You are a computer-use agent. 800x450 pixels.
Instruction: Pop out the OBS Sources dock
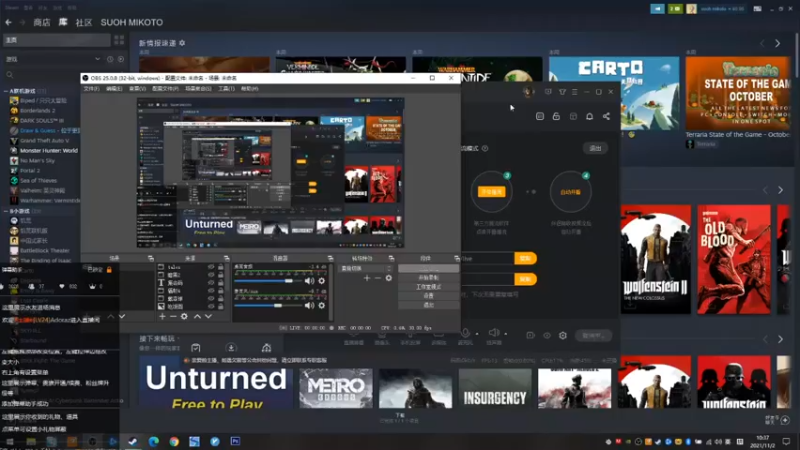(x=226, y=259)
